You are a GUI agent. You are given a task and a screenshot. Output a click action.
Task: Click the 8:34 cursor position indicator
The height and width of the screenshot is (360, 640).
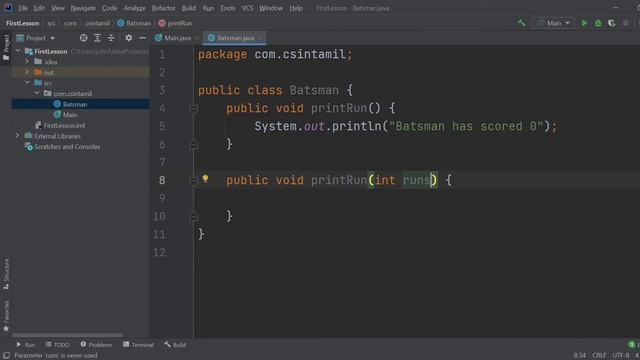click(x=580, y=356)
